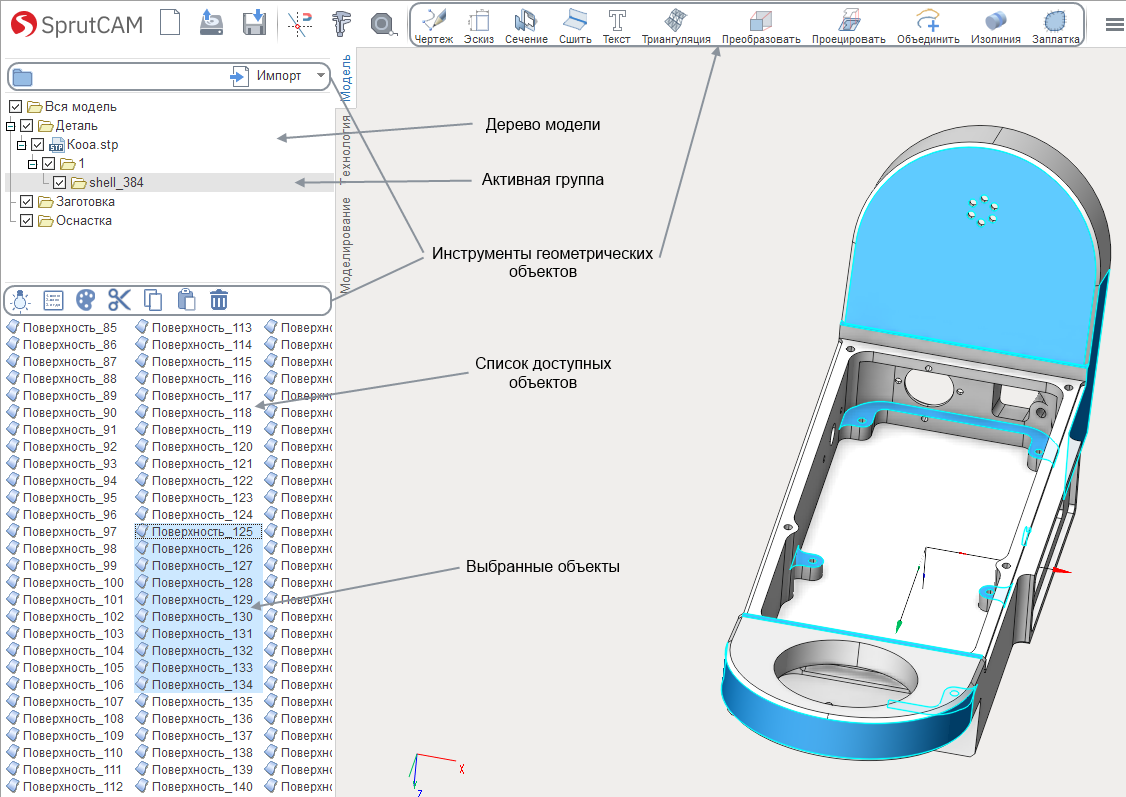Open the color palette icon
1126x797 pixels.
click(85, 299)
